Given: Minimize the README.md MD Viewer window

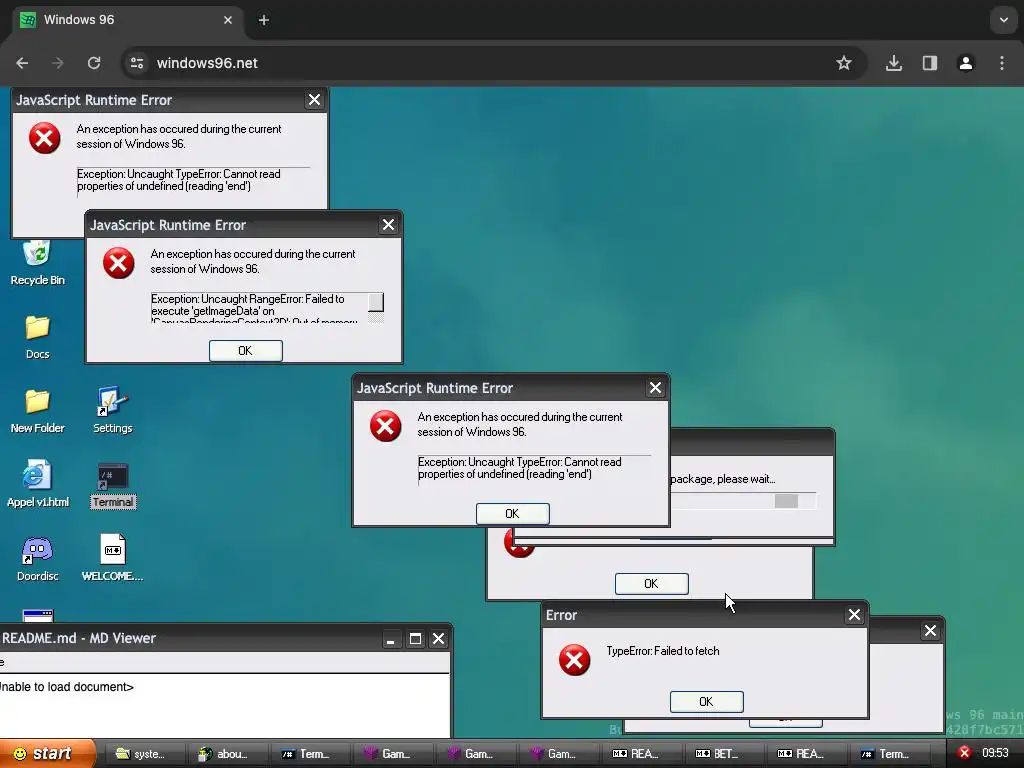Looking at the screenshot, I should [391, 639].
